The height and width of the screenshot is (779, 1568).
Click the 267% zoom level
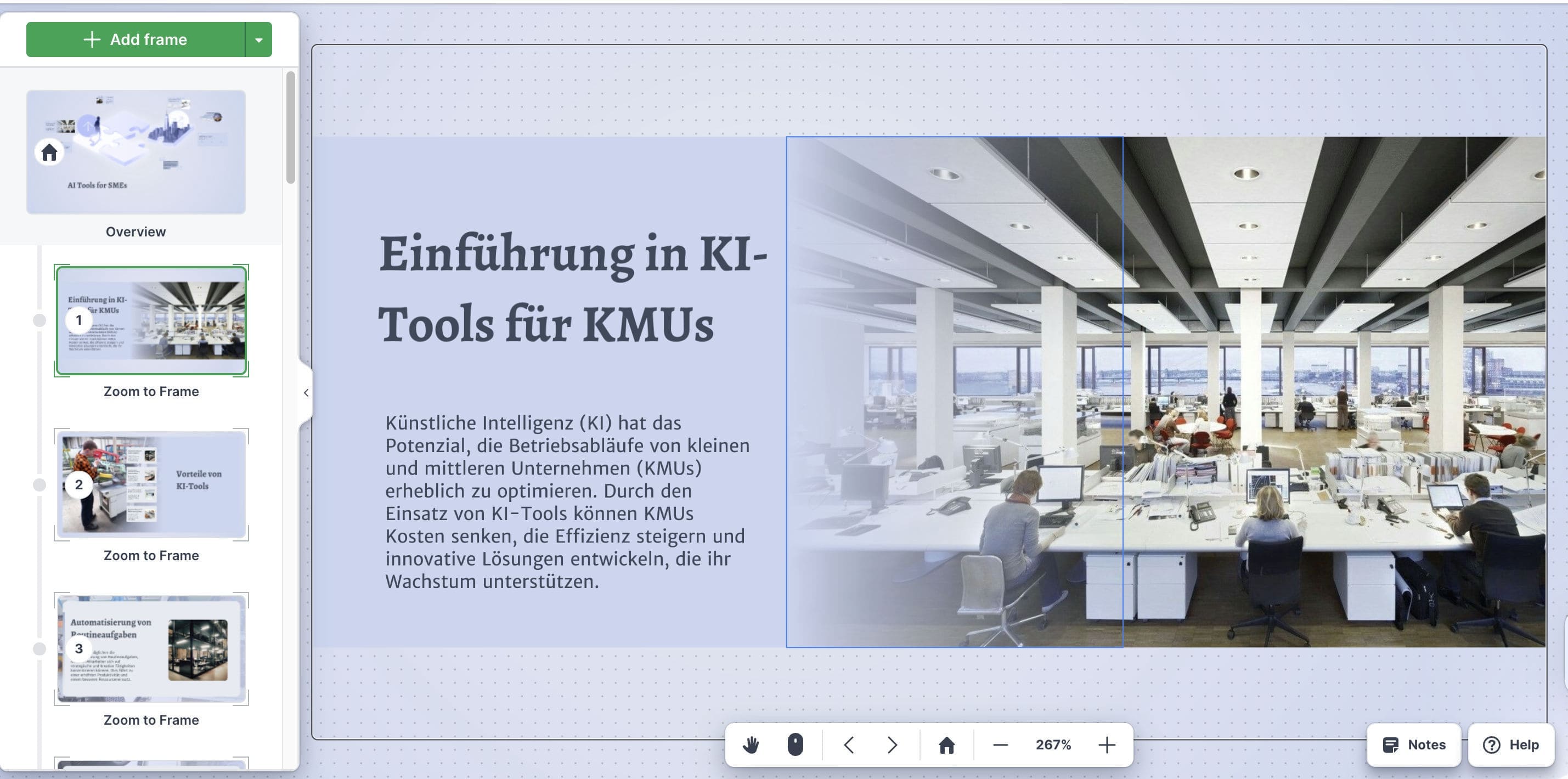pos(1053,744)
